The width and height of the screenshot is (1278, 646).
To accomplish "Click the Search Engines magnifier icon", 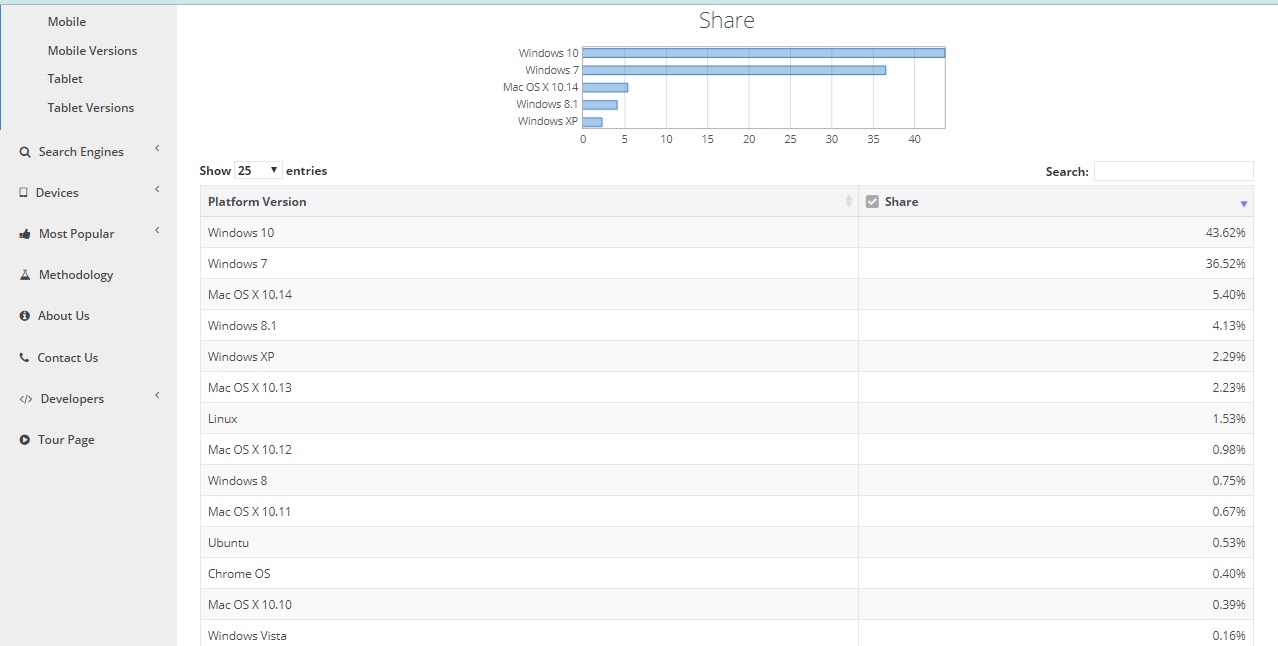I will coord(25,152).
